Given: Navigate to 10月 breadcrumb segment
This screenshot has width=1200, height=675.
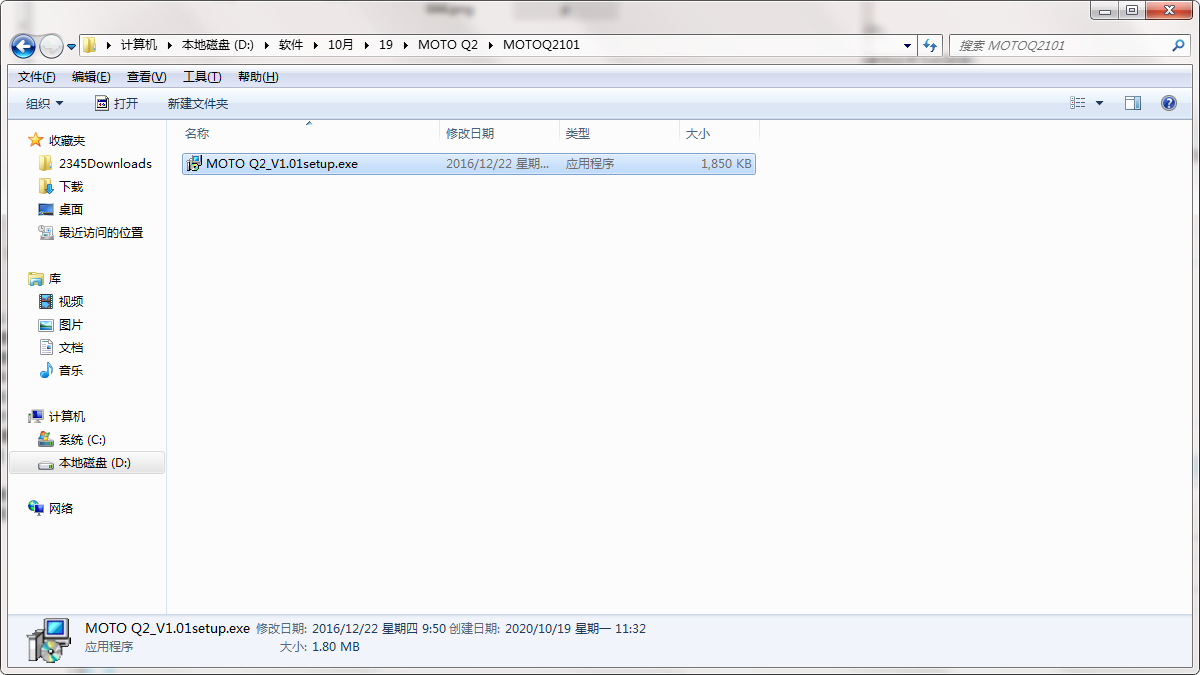Looking at the screenshot, I should point(341,45).
